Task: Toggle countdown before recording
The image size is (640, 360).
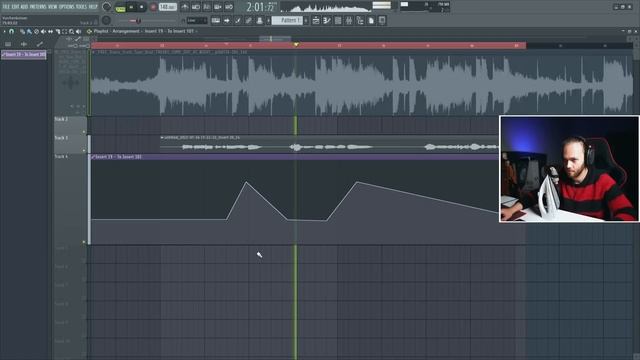Action: click(207, 7)
